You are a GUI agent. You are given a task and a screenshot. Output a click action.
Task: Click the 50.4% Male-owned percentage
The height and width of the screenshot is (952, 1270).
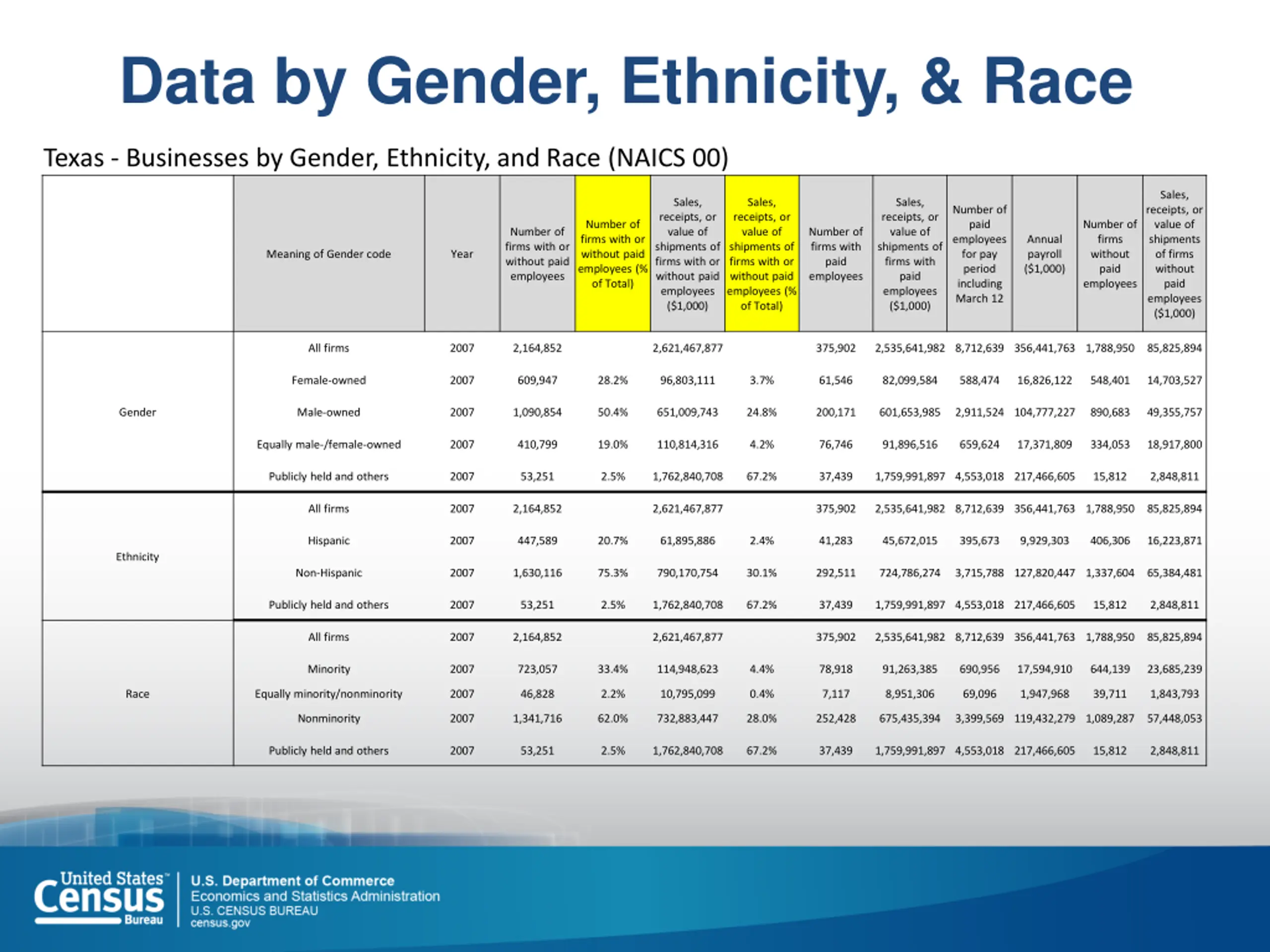[x=613, y=412]
